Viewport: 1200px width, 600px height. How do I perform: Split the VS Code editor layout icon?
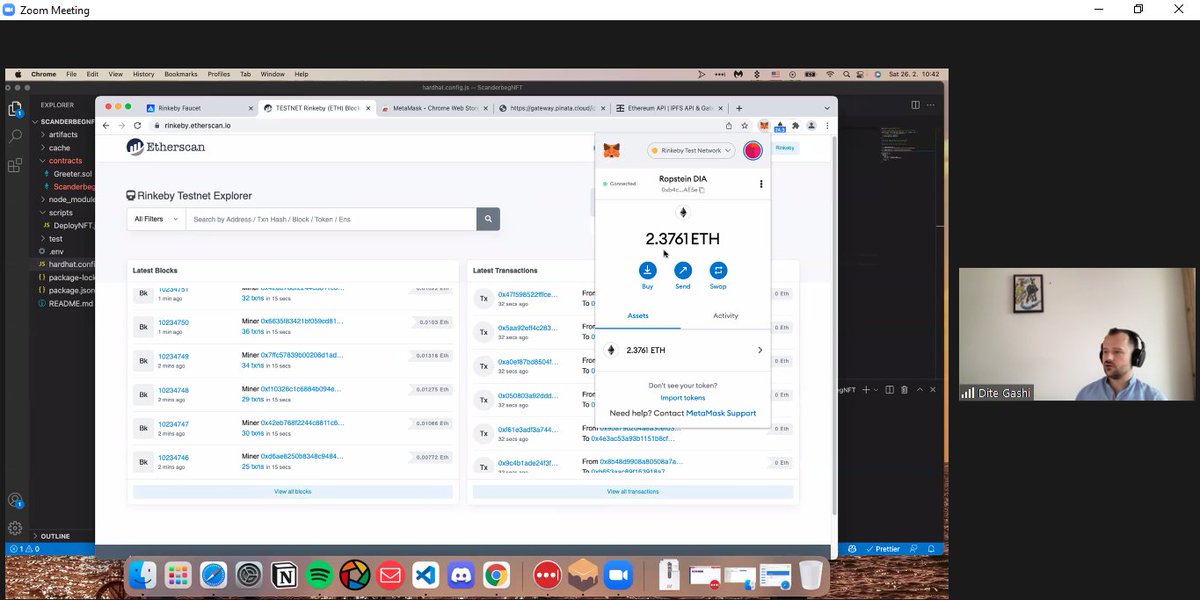tap(915, 104)
